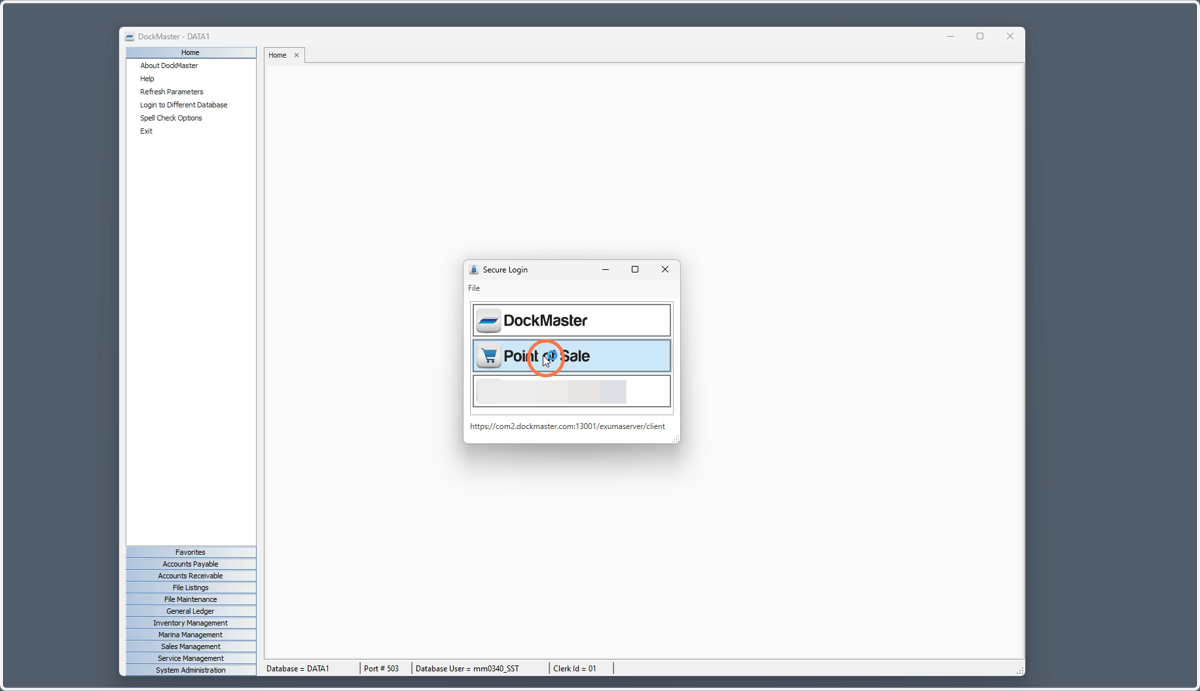1200x691 pixels.
Task: Click the DockMaster boat icon in Secure Login
Action: click(x=488, y=321)
